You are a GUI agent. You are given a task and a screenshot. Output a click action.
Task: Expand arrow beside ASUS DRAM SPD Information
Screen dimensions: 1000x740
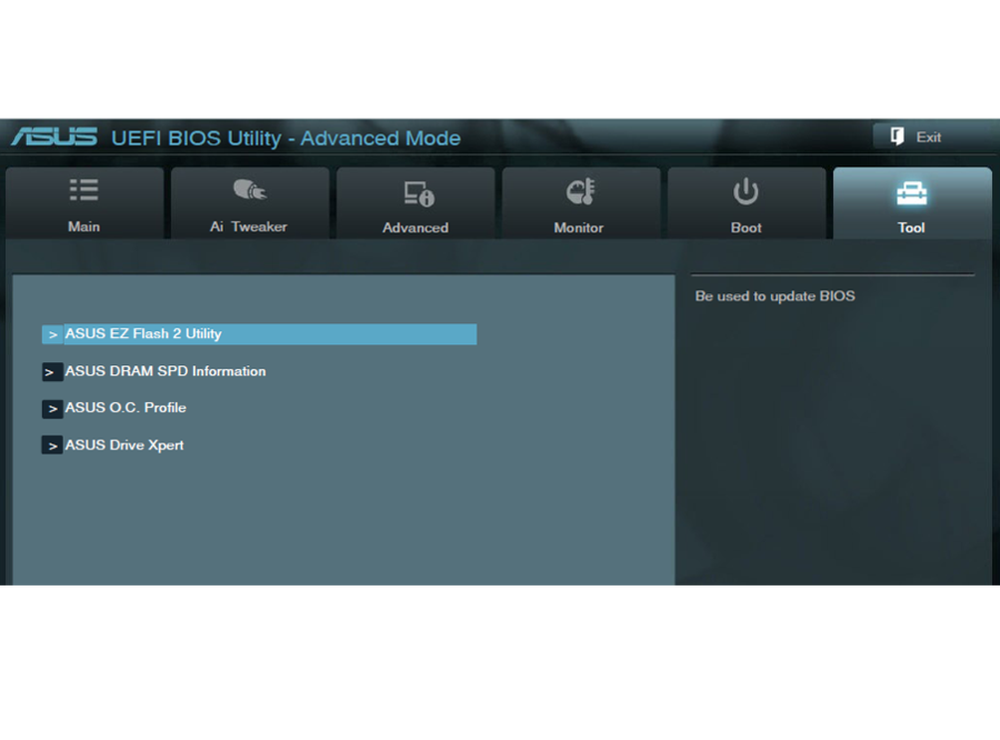[x=52, y=372]
